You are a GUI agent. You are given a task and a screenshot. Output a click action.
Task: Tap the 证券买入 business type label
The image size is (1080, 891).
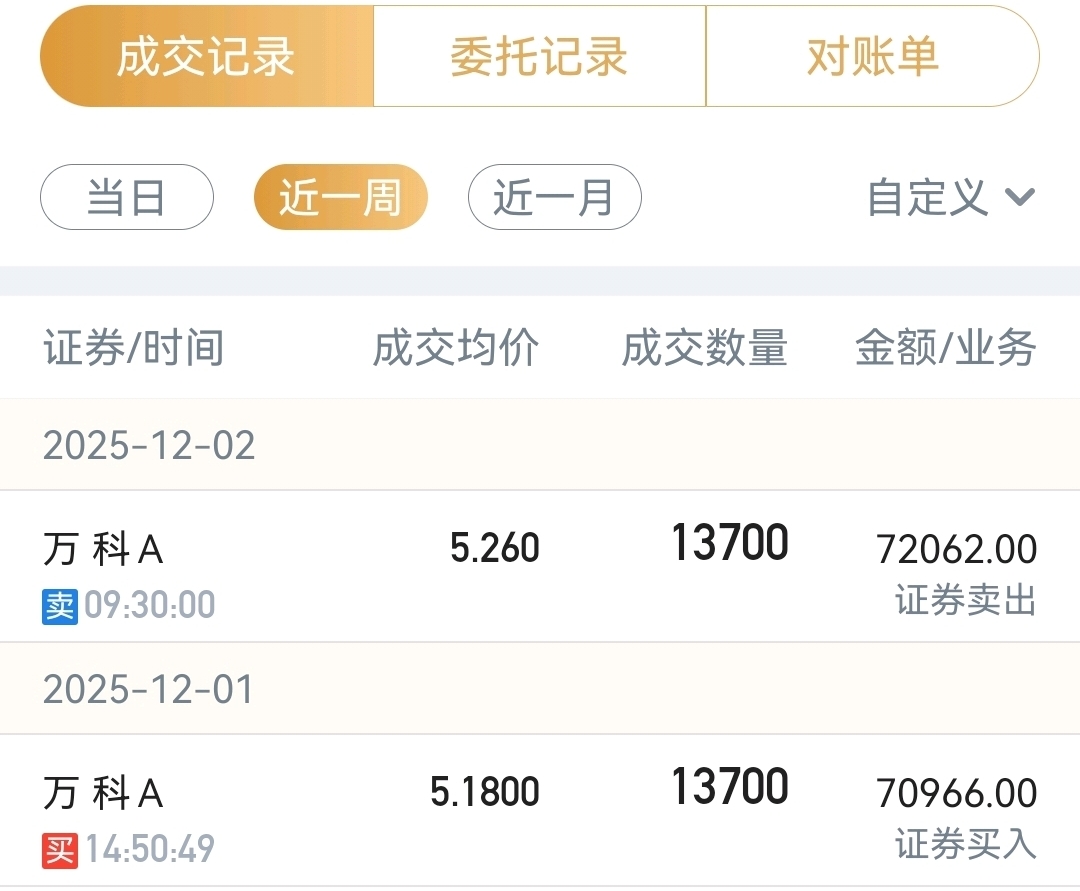pyautogui.click(x=965, y=845)
